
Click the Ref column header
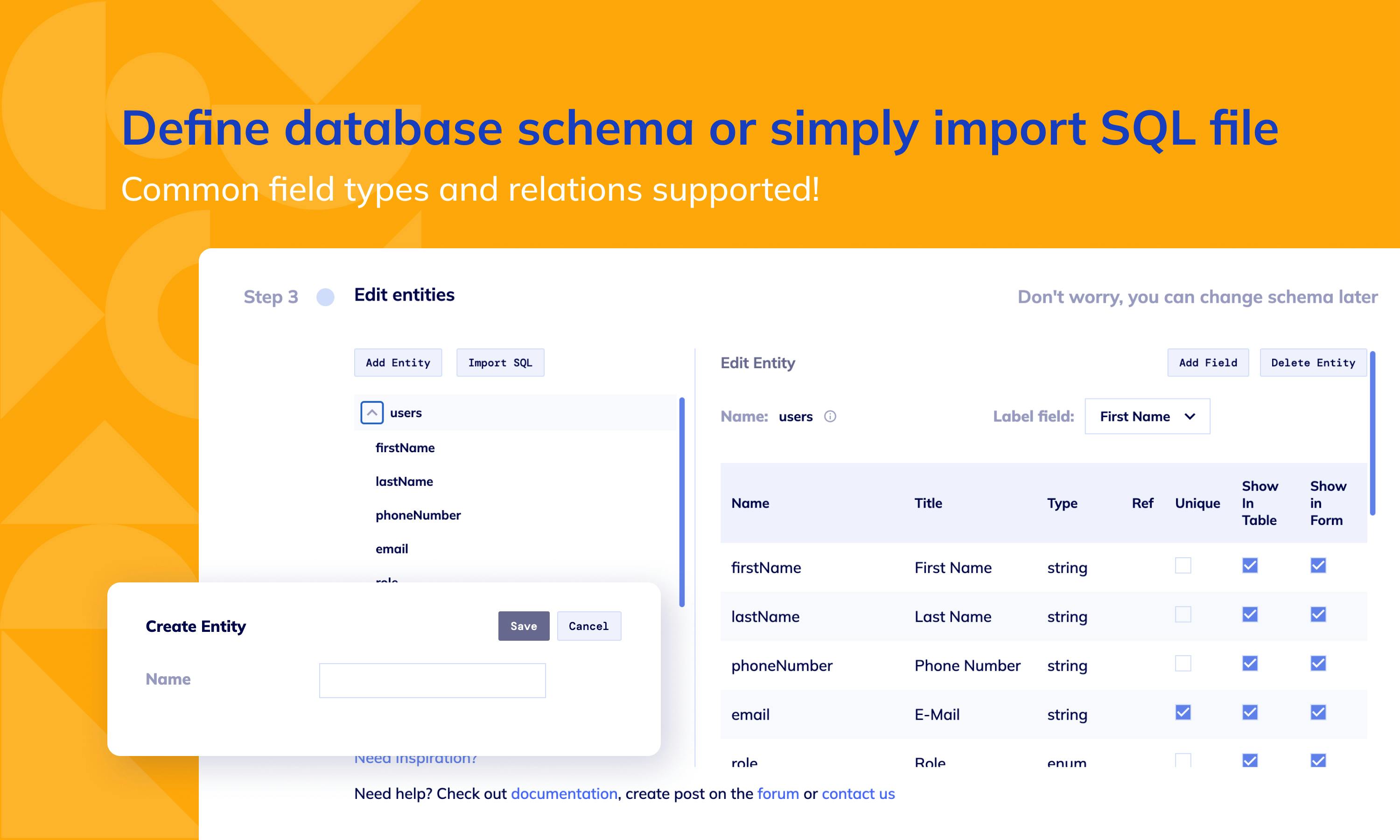pos(1142,503)
